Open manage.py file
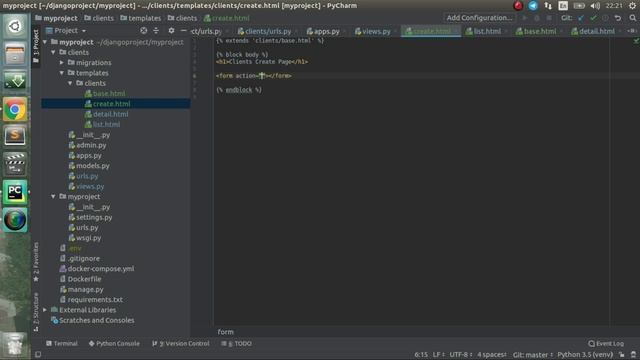Viewport: 640px width, 360px height. 85,289
